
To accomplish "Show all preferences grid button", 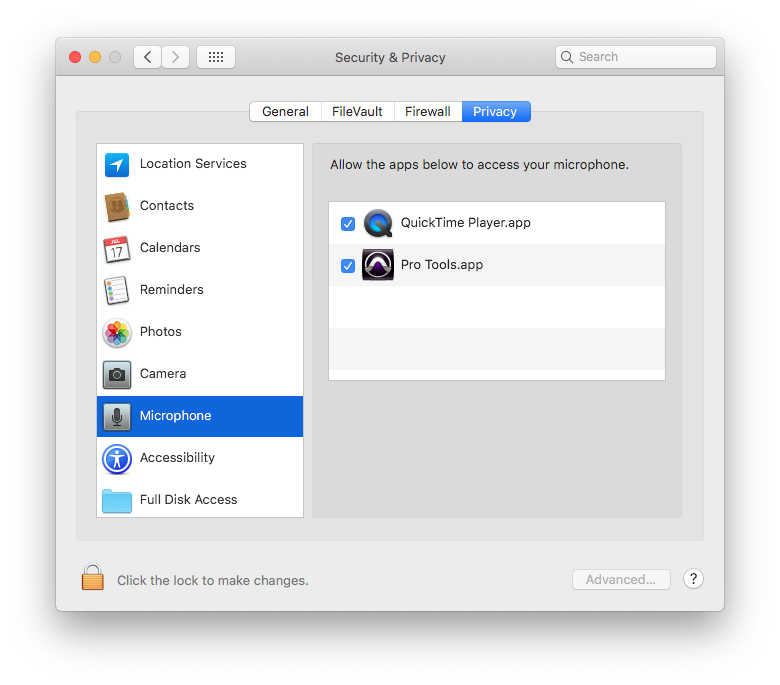I will (x=216, y=57).
